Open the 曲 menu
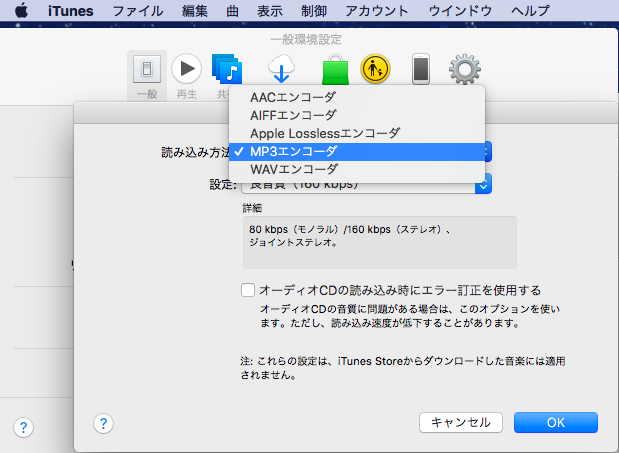This screenshot has height=453, width=619. [x=232, y=11]
